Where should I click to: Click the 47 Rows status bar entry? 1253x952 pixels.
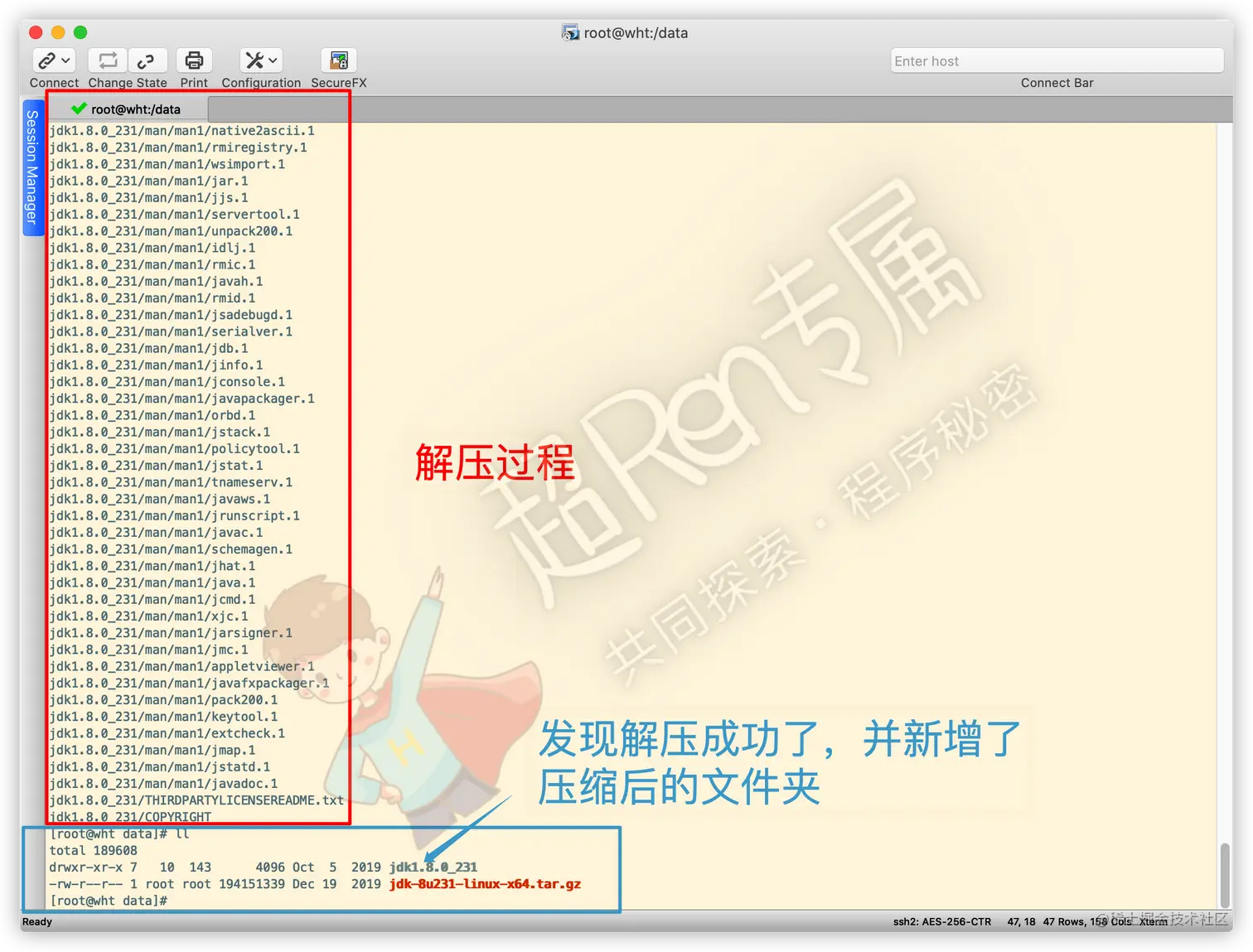click(x=1064, y=922)
